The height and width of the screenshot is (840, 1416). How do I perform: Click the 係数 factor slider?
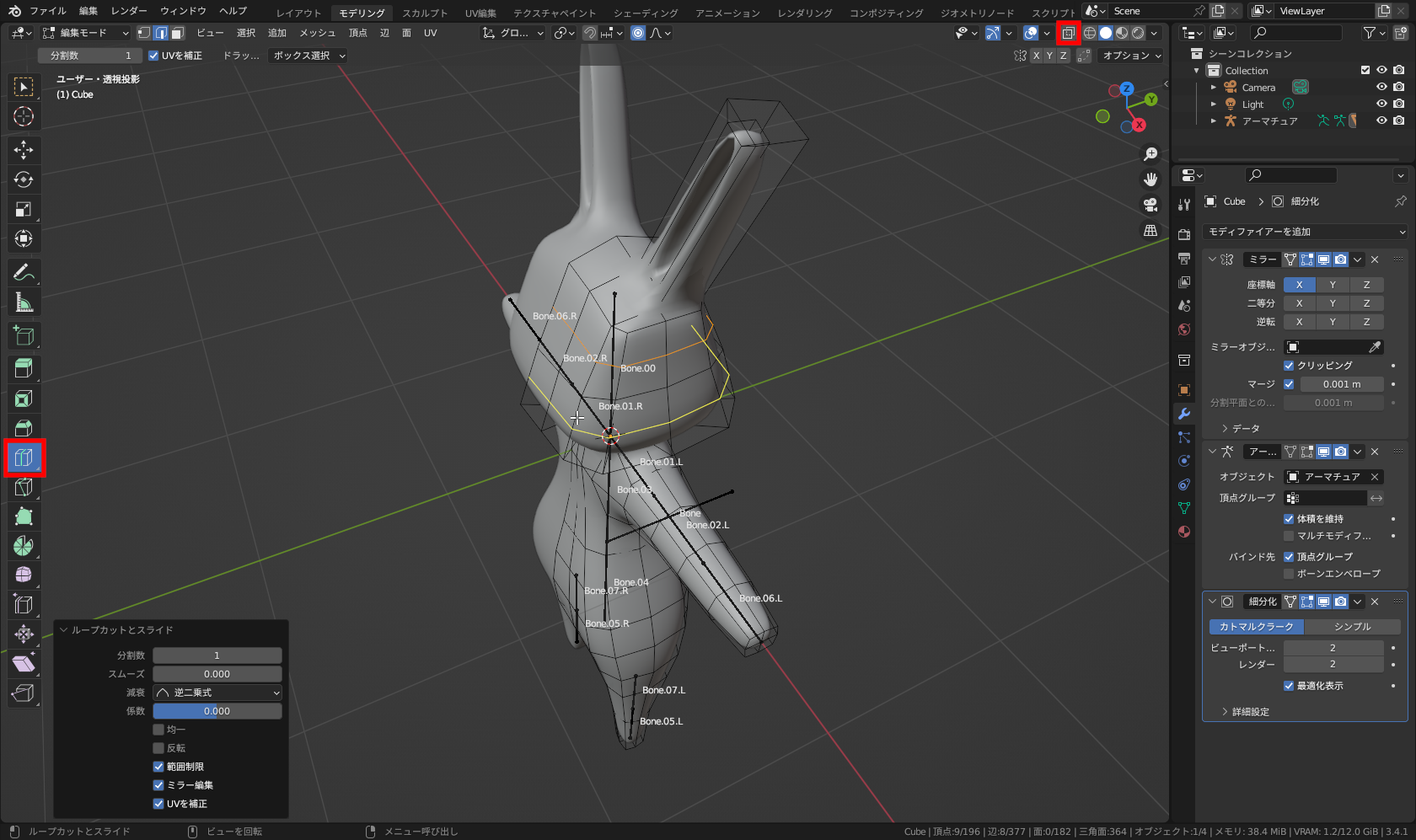(x=217, y=710)
